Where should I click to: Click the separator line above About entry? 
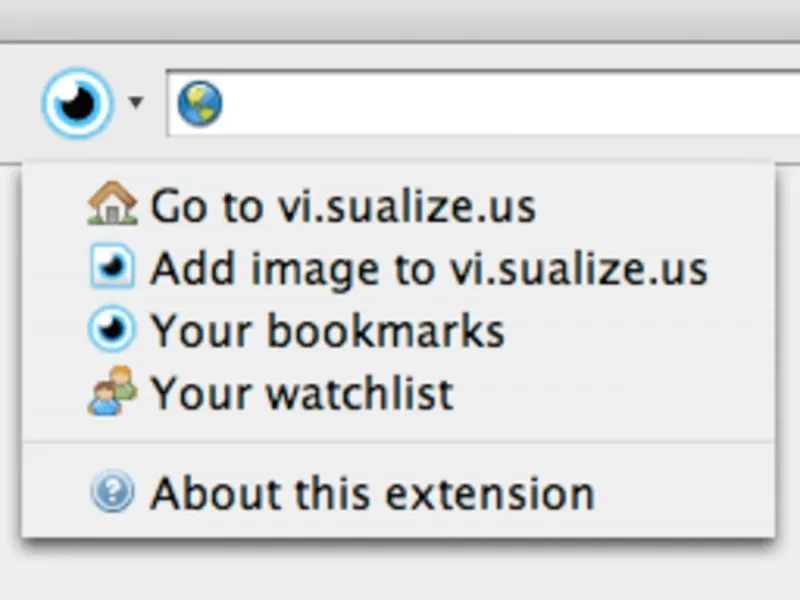(x=400, y=441)
